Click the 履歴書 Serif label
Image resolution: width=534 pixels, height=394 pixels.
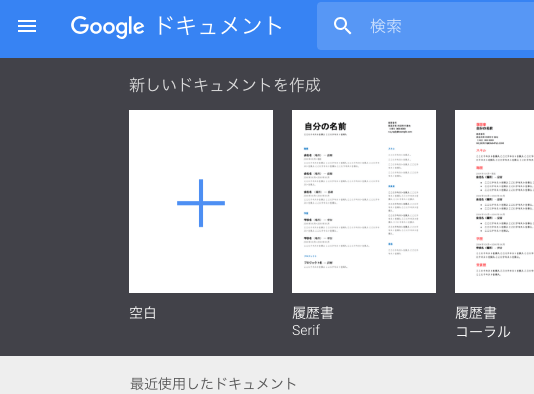click(x=313, y=321)
